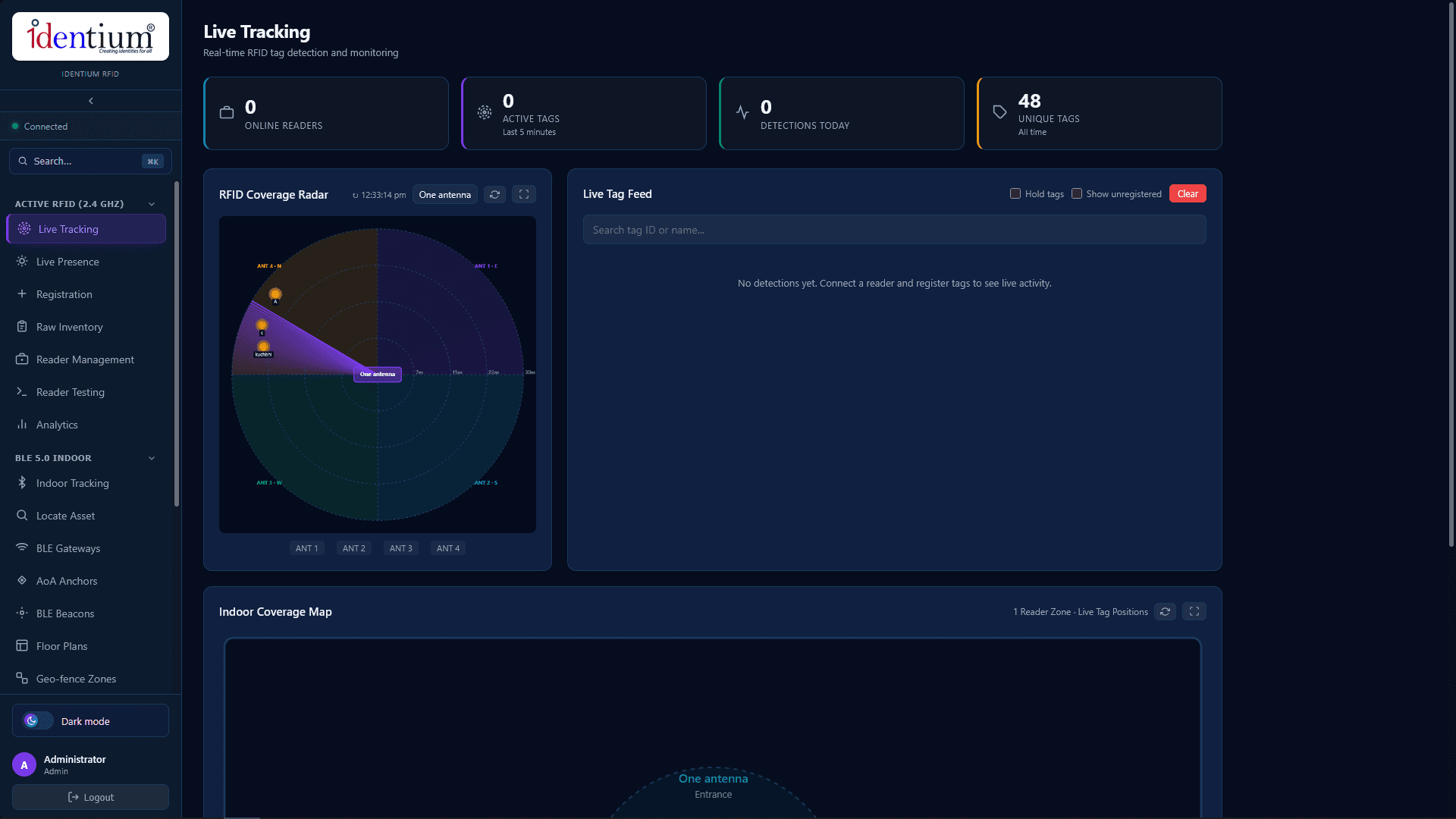Click the Connected status indicator
This screenshot has height=819, width=1456.
(x=40, y=127)
